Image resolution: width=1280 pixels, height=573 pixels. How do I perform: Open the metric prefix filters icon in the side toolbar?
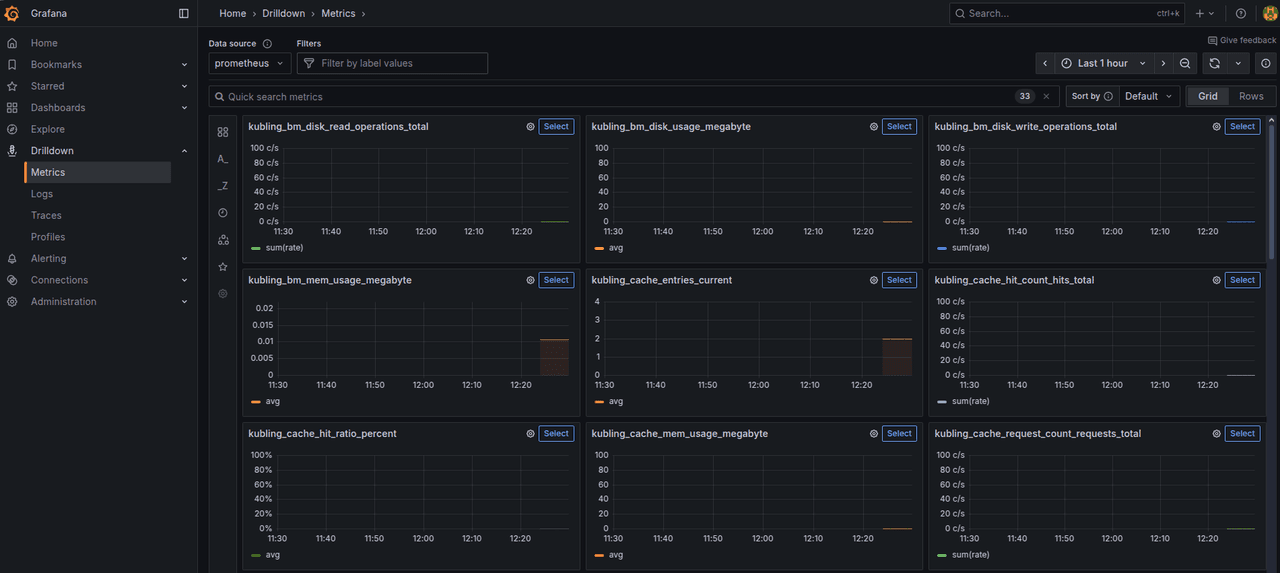pyautogui.click(x=223, y=159)
